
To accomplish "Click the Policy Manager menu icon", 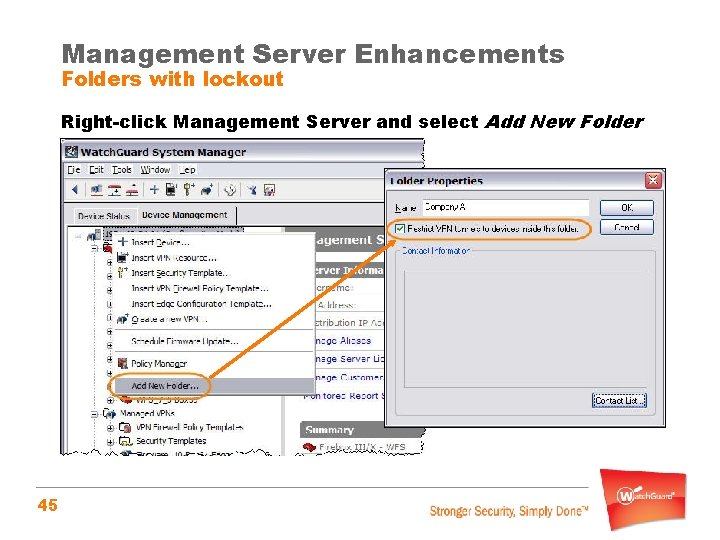I will pyautogui.click(x=122, y=363).
